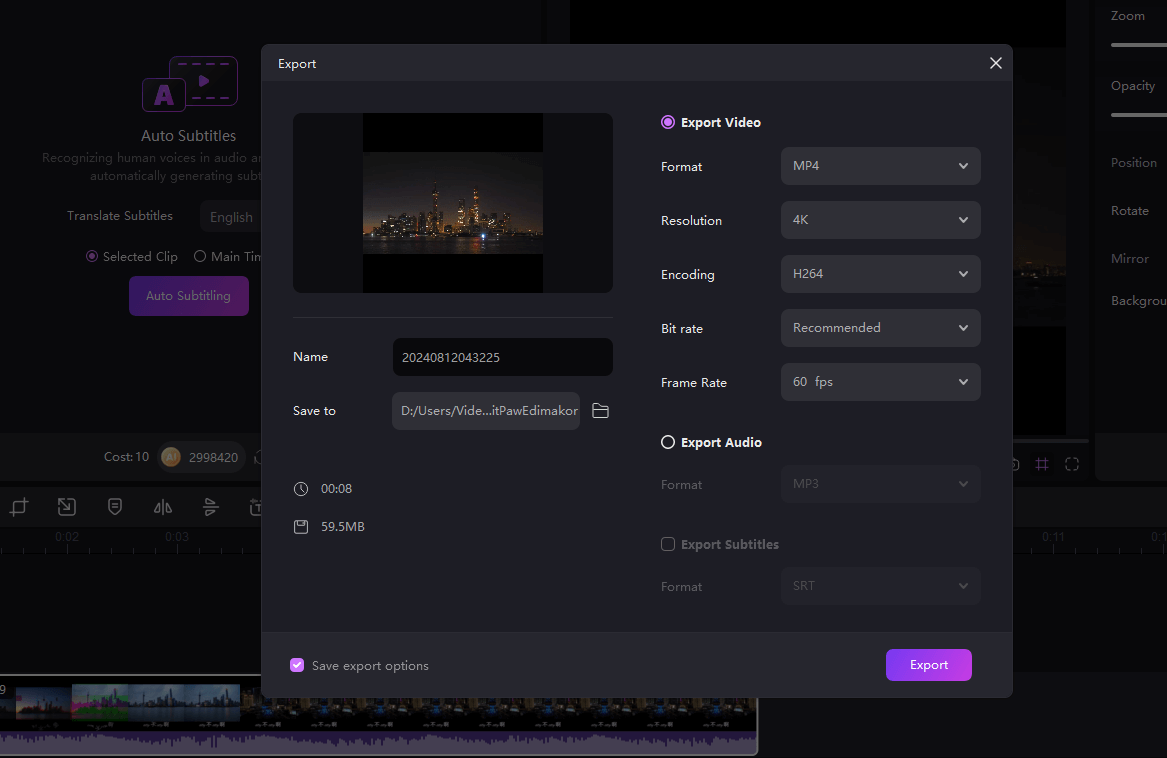The image size is (1167, 758).
Task: Uncheck the Save export options checkbox
Action: click(297, 665)
